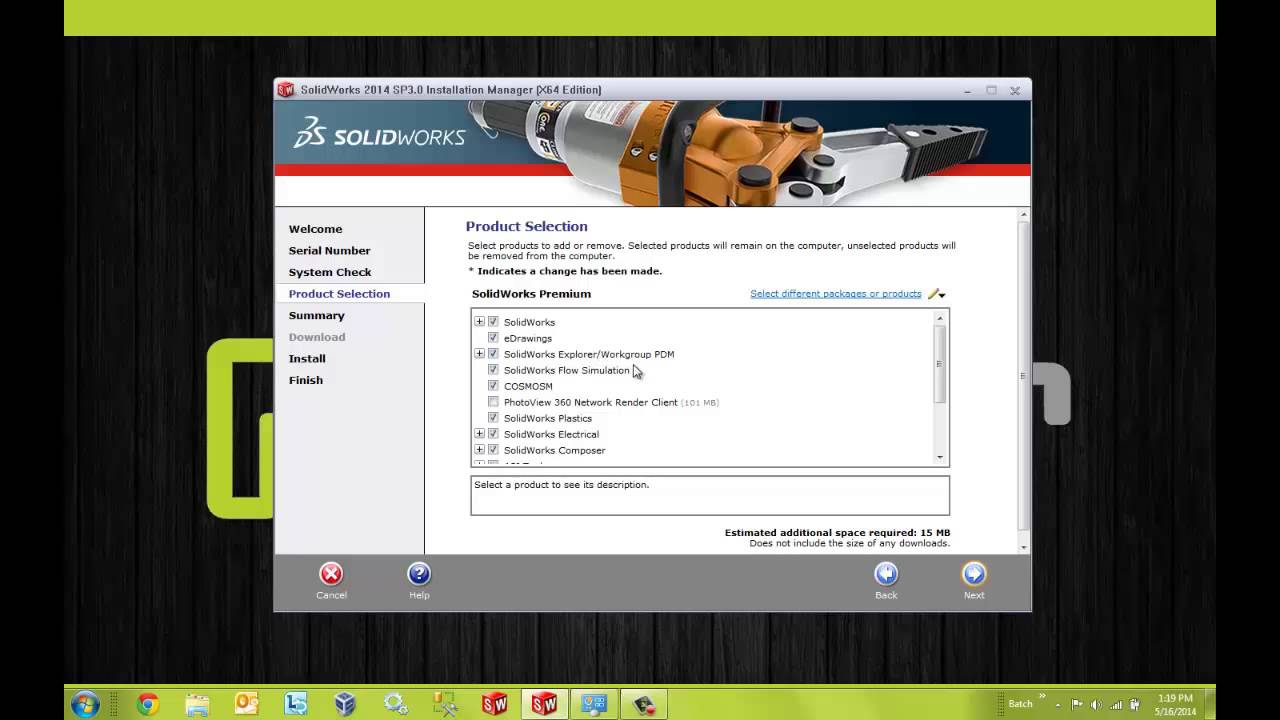1280x720 pixels.
Task: Click the pencil edit icon beside packages link
Action: [x=933, y=294]
